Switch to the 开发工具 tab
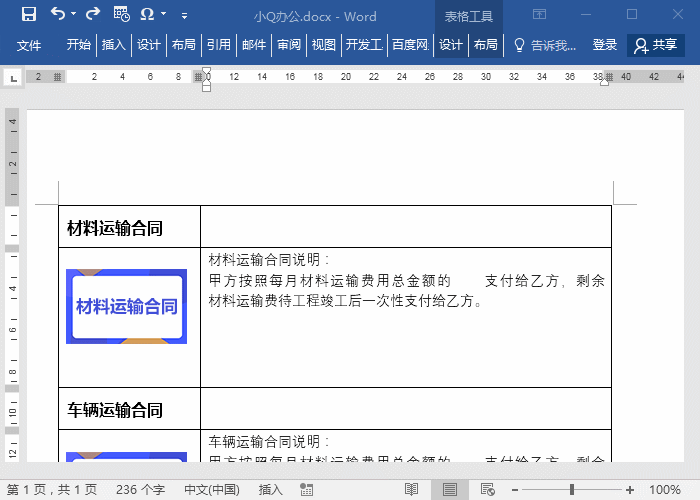The image size is (700, 500). (364, 45)
